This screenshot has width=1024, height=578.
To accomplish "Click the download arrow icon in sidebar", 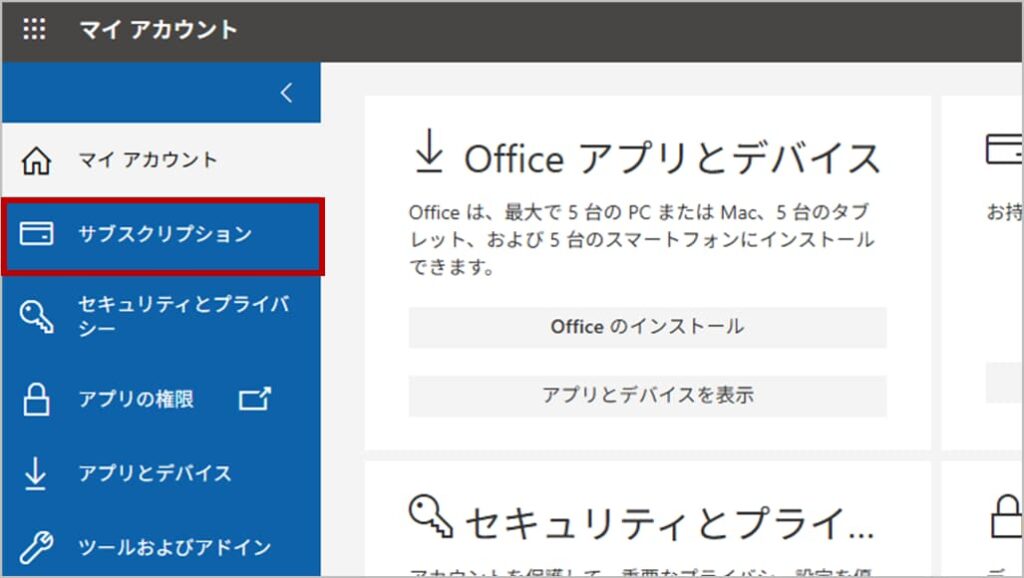I will coord(36,473).
